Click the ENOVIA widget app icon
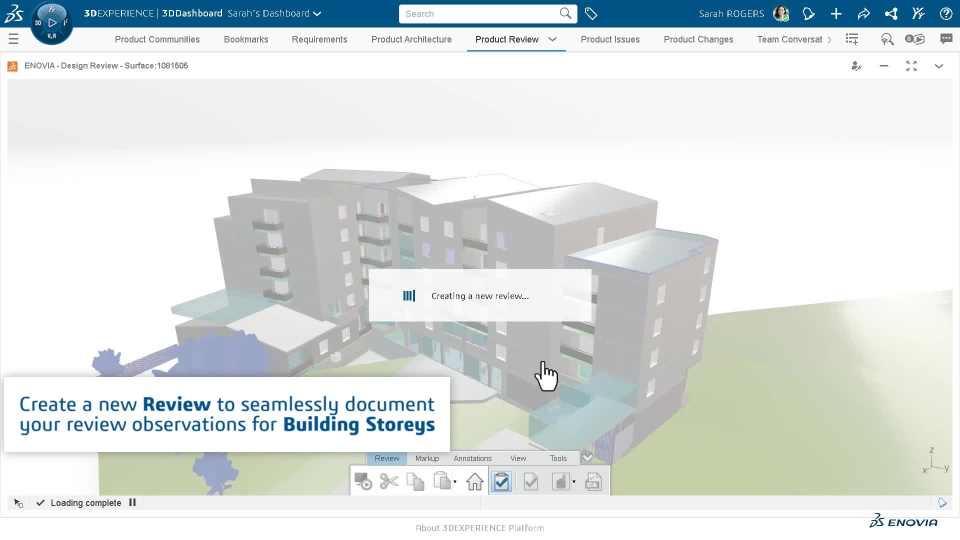Viewport: 960px width, 540px height. 12,66
